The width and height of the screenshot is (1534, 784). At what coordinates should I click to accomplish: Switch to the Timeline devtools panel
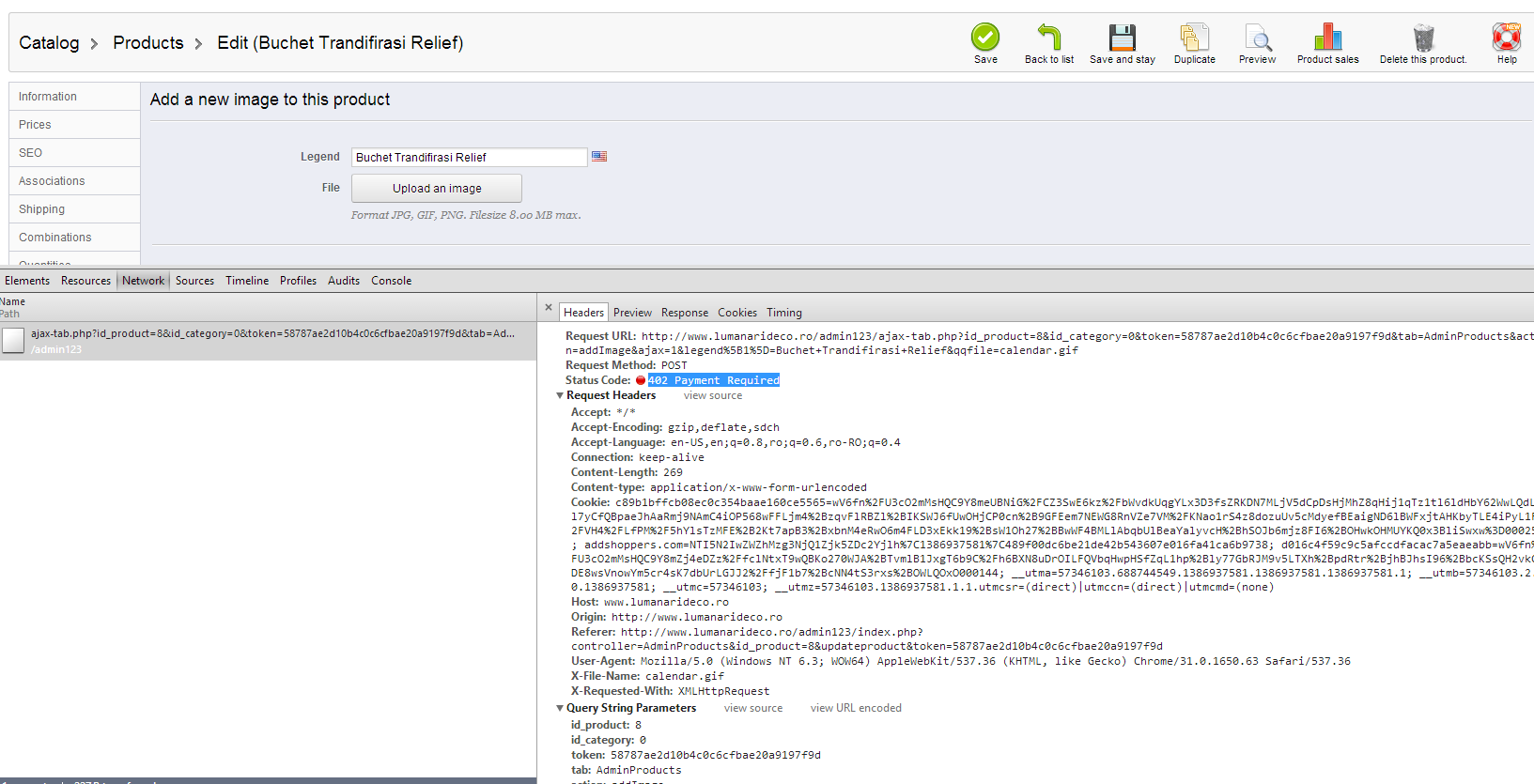click(x=247, y=281)
